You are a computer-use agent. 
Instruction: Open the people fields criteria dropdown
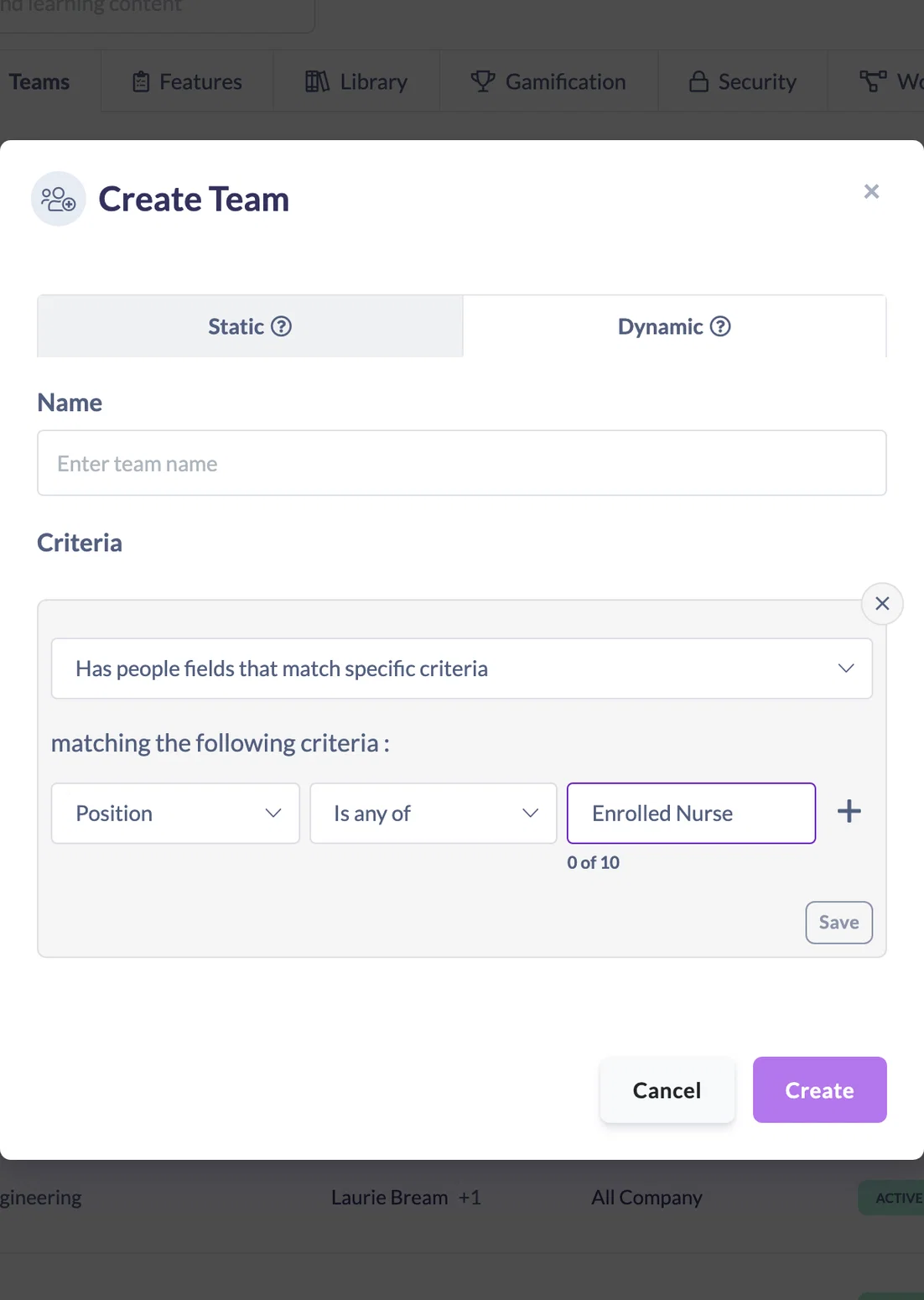pyautogui.click(x=462, y=668)
